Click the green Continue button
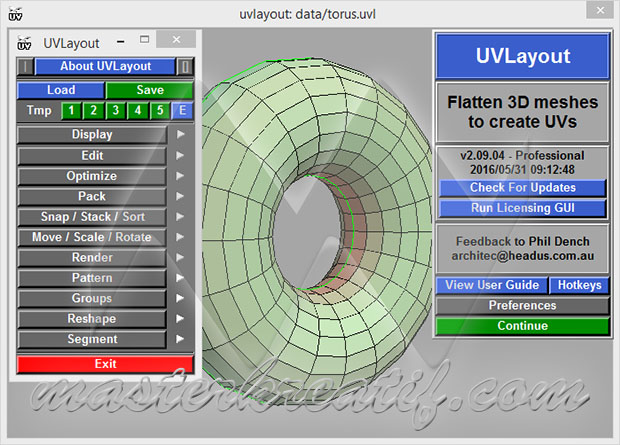Image resolution: width=620 pixels, height=445 pixels. pyautogui.click(x=522, y=326)
